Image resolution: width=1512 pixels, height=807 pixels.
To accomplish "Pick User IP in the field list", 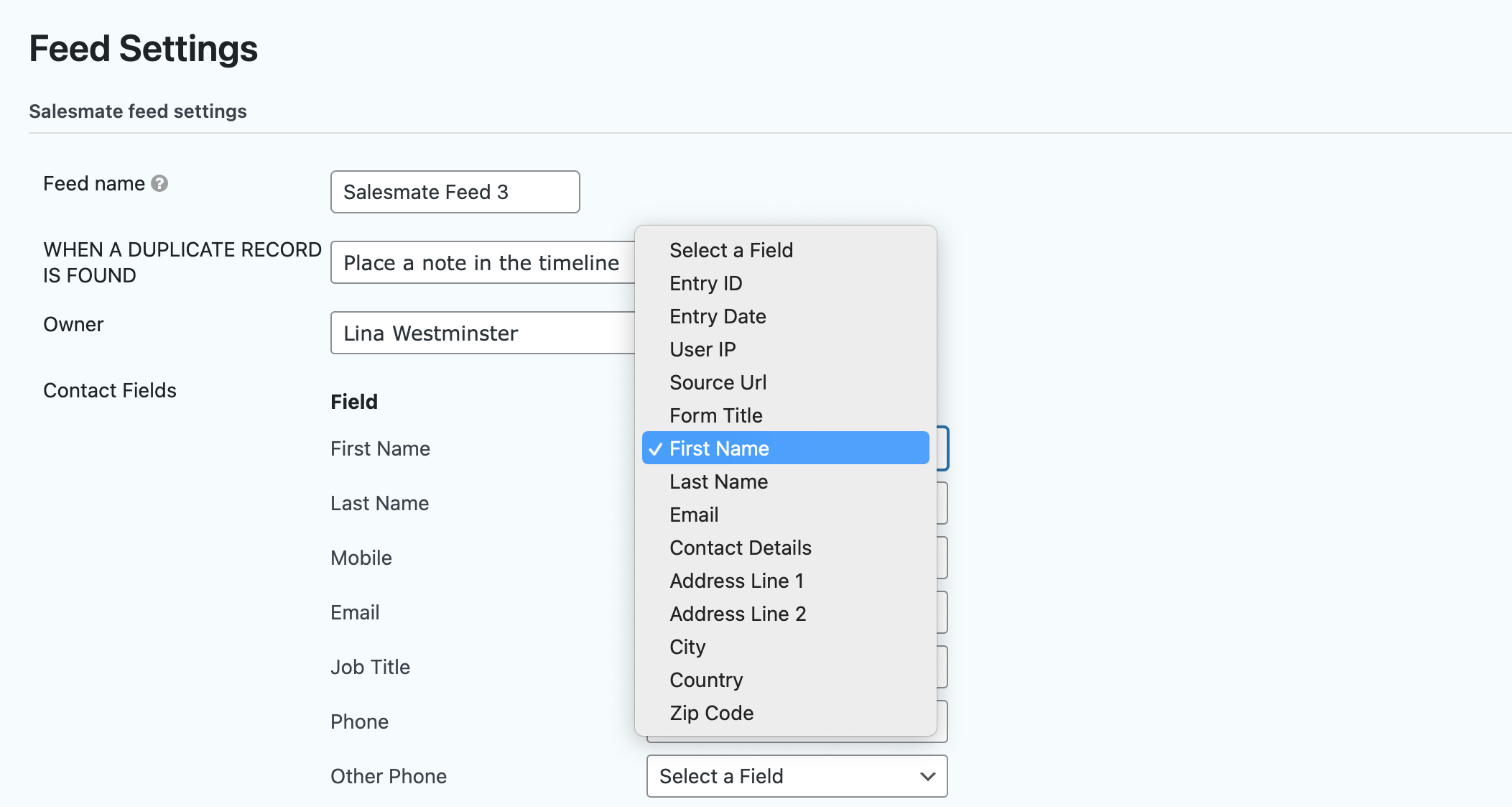I will pos(785,349).
